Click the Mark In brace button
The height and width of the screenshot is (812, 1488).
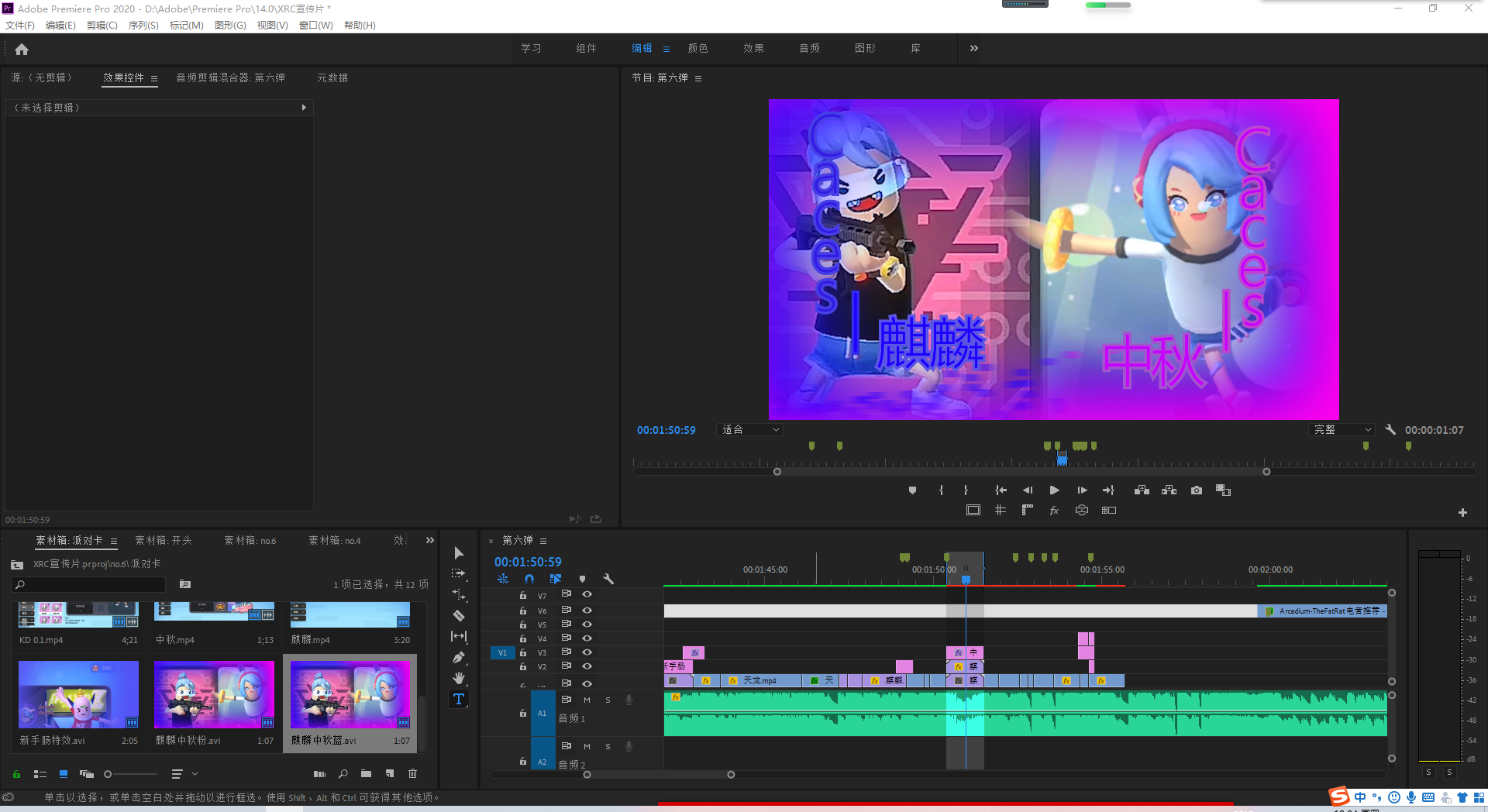941,490
